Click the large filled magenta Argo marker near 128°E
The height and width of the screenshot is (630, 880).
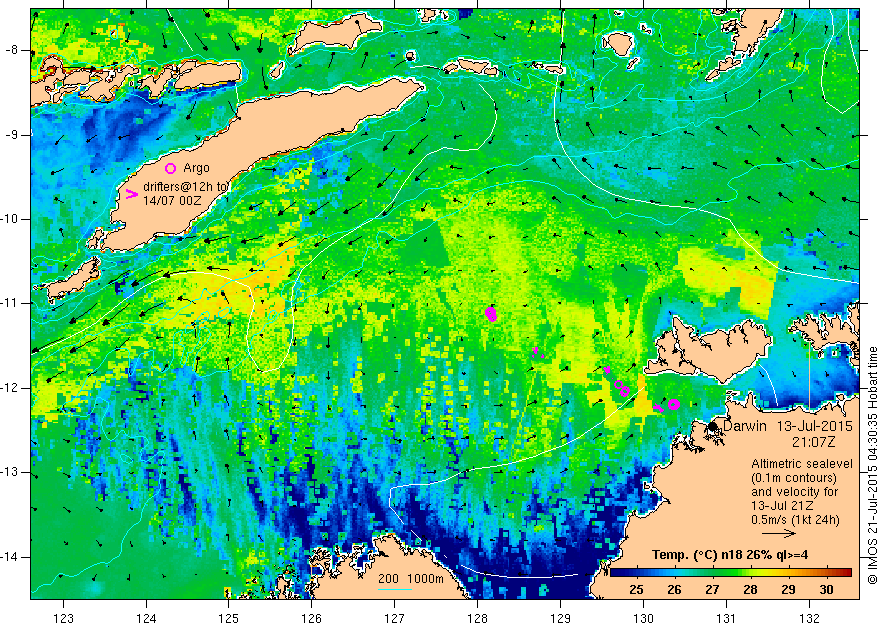[491, 314]
